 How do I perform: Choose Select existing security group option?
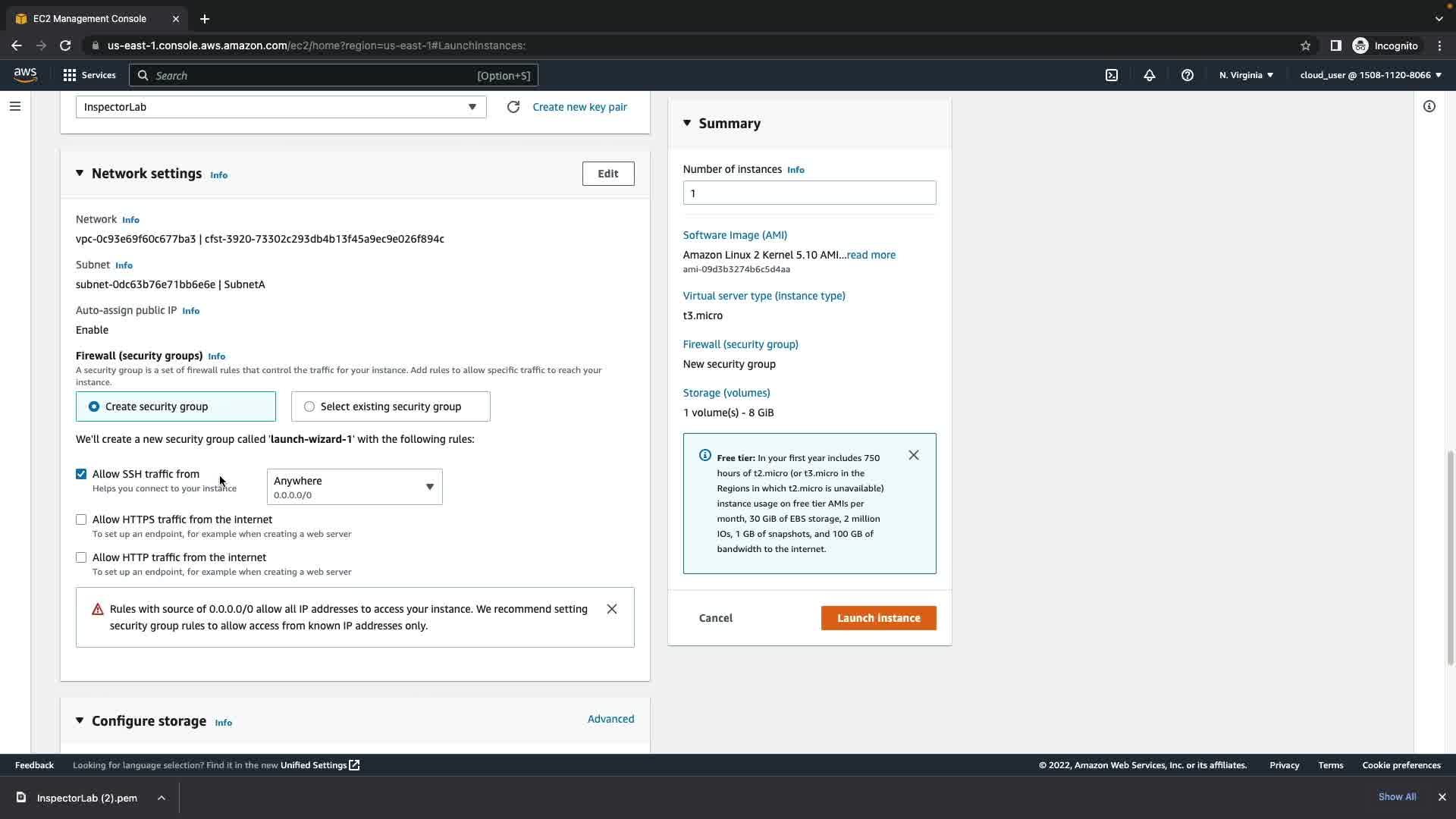click(x=309, y=406)
